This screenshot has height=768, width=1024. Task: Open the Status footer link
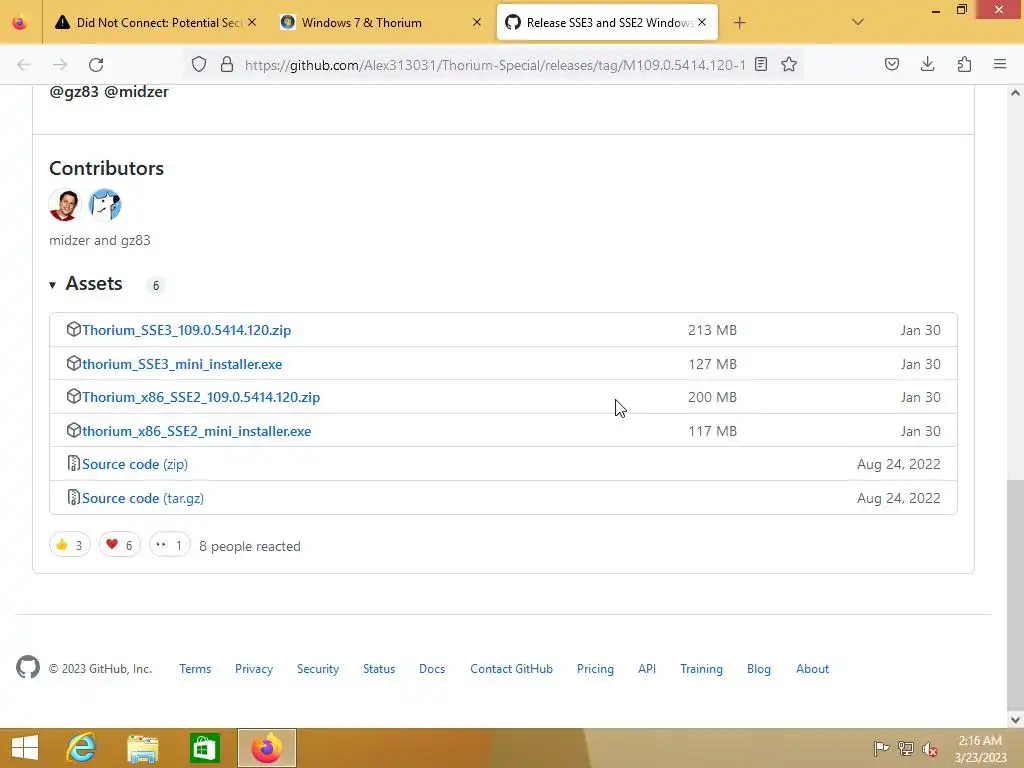click(379, 669)
